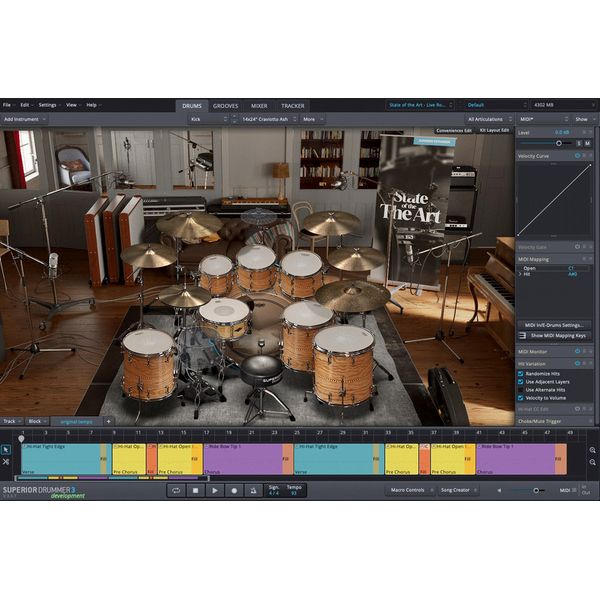This screenshot has width=600, height=600.
Task: Zoom in on the song track
Action: [592, 450]
